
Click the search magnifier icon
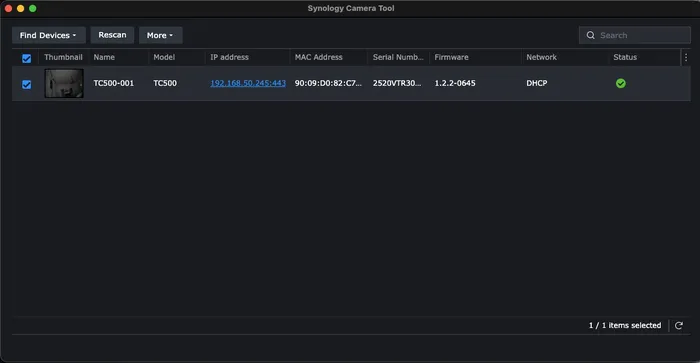590,35
